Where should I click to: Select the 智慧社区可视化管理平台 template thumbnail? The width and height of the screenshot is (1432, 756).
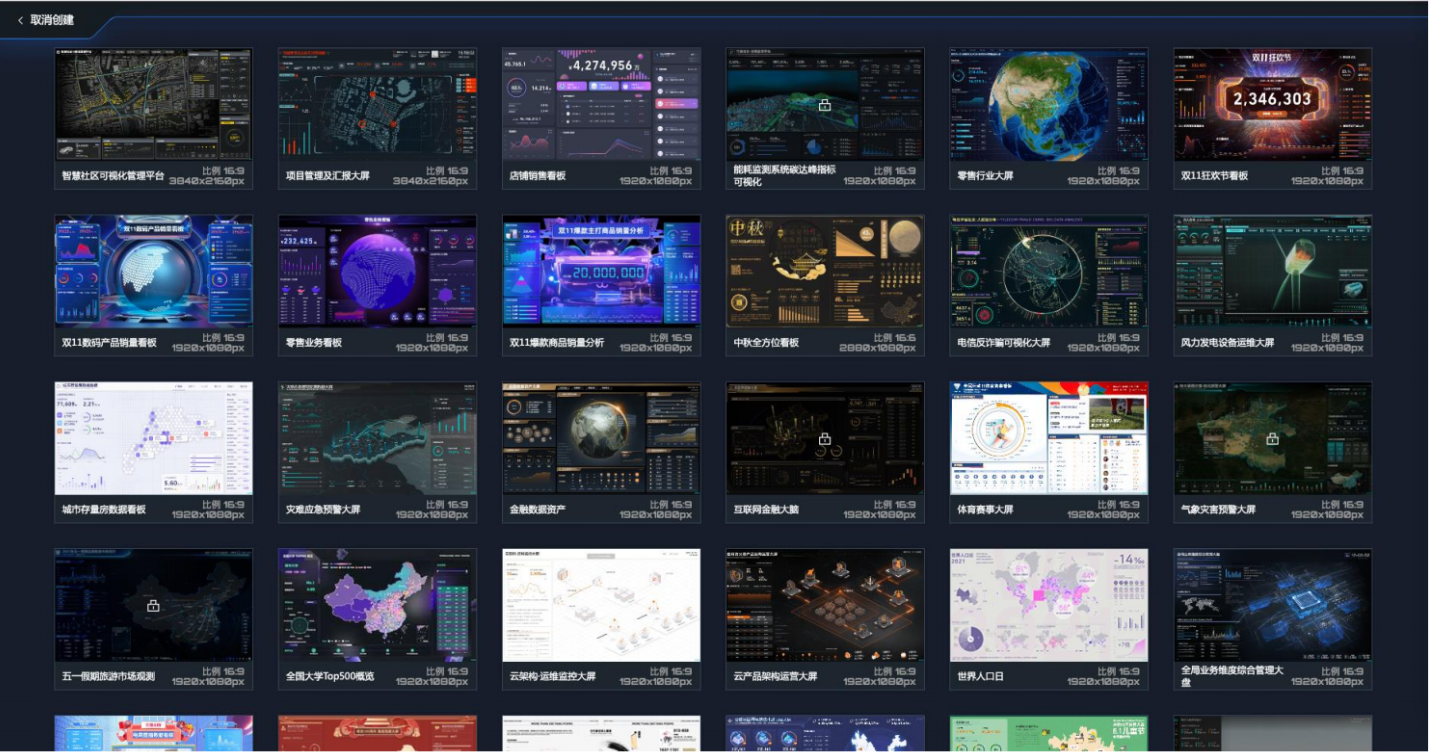point(153,104)
